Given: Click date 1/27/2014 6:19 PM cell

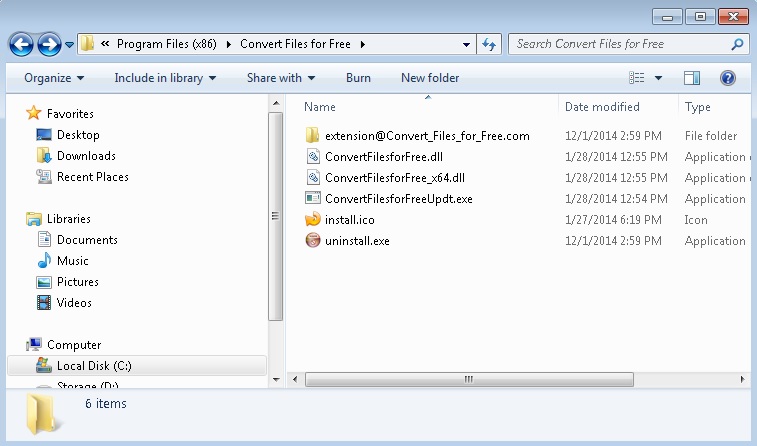Looking at the screenshot, I should coord(613,220).
